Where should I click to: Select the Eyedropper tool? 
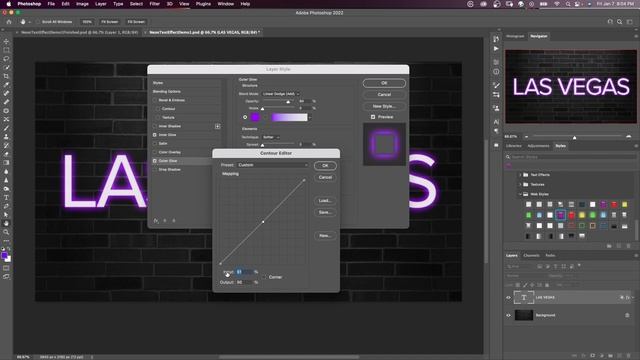point(6,84)
